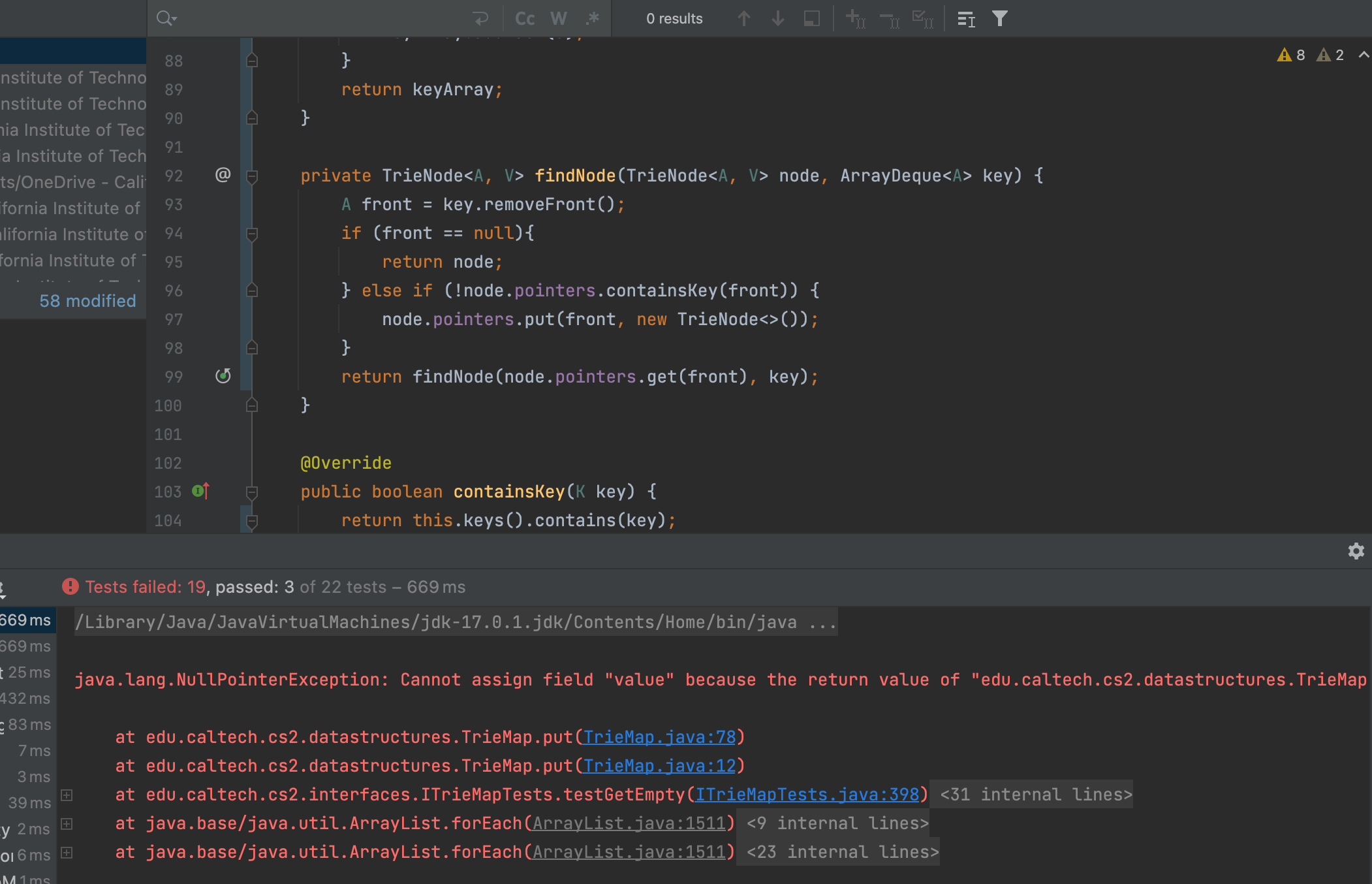Expand the 23 internal lines fold
Screen dimensions: 1372x884
(x=842, y=852)
